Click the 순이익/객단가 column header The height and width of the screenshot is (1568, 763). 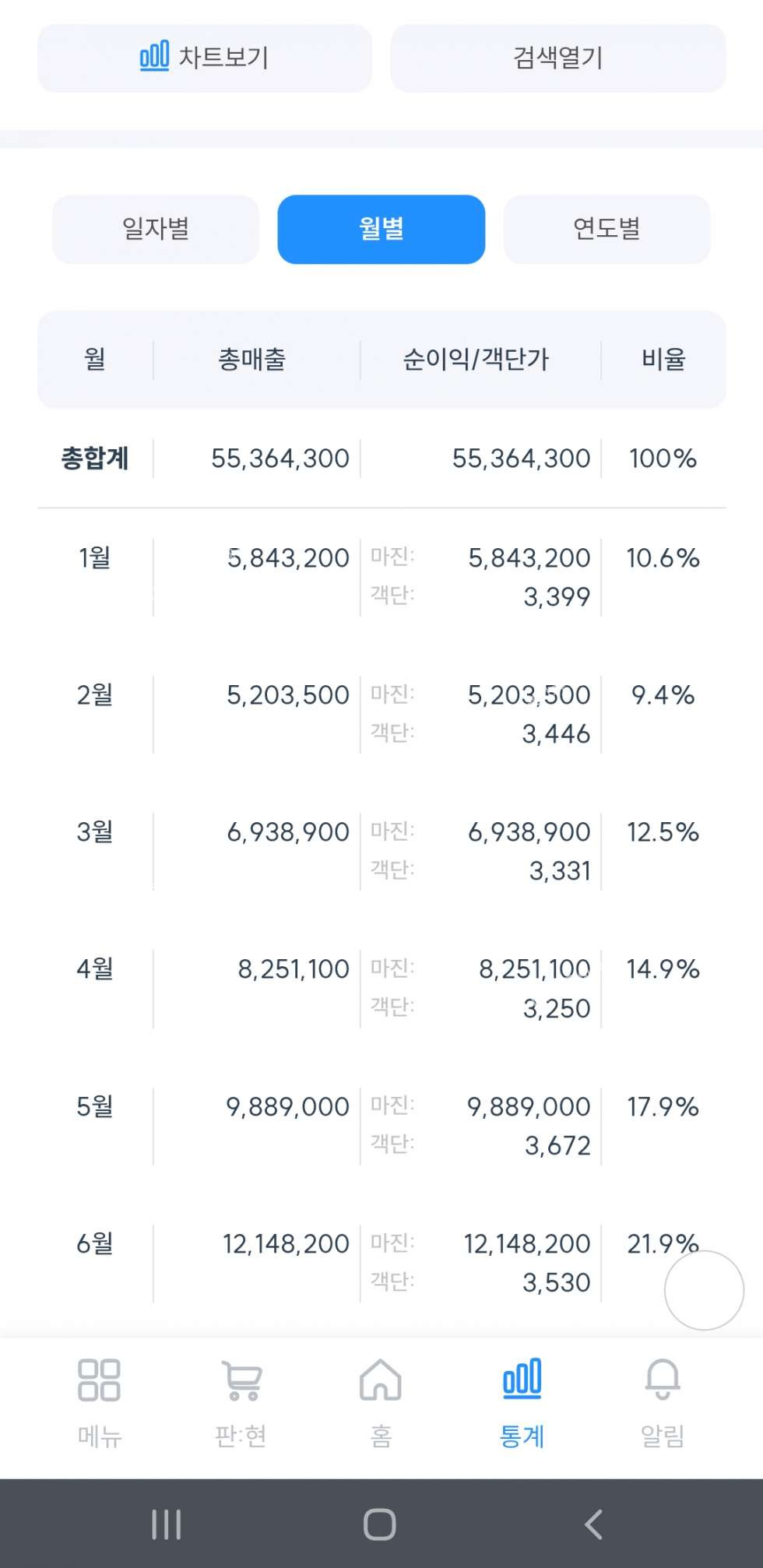point(476,359)
